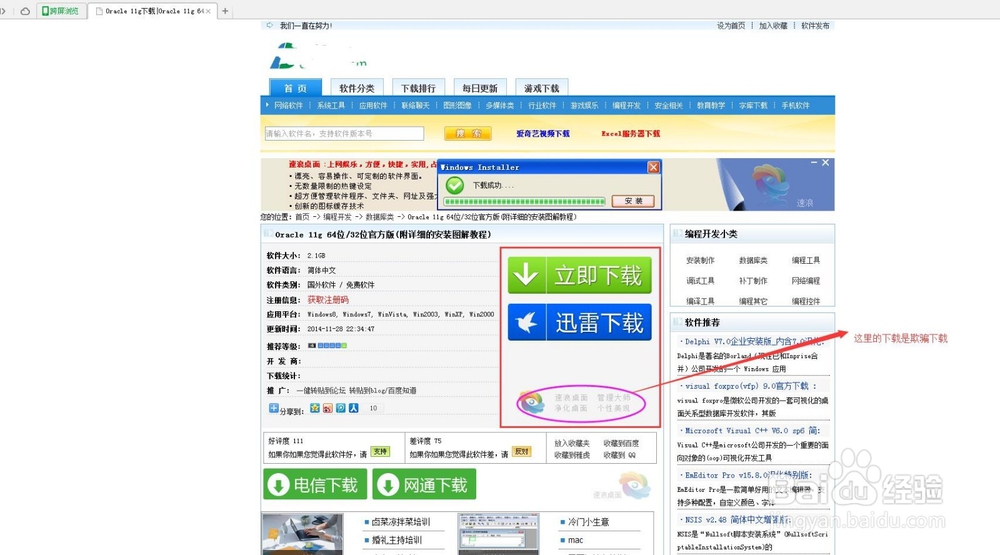Select 手机软件 in the blue category bar
1000x555 pixels.
coord(795,105)
